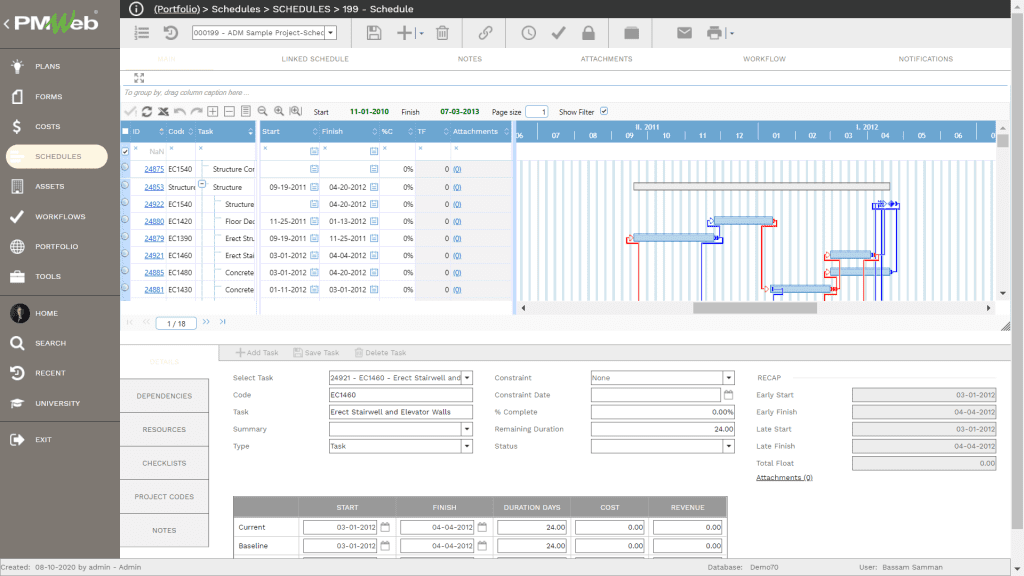Switch to the Linked Schedule tab
Screen dimensions: 1024x576
(315, 59)
